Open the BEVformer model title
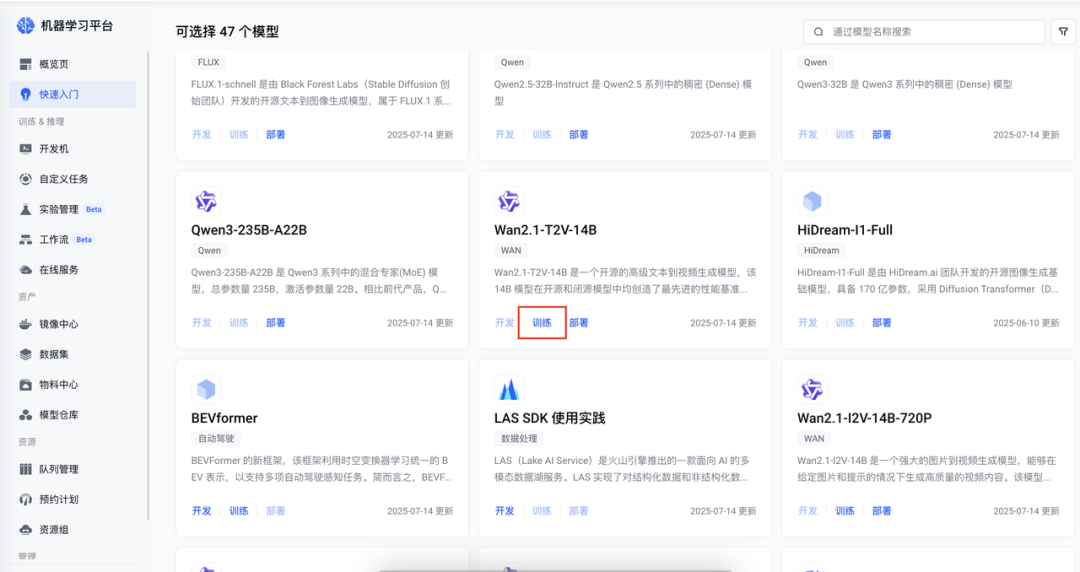 tap(225, 418)
